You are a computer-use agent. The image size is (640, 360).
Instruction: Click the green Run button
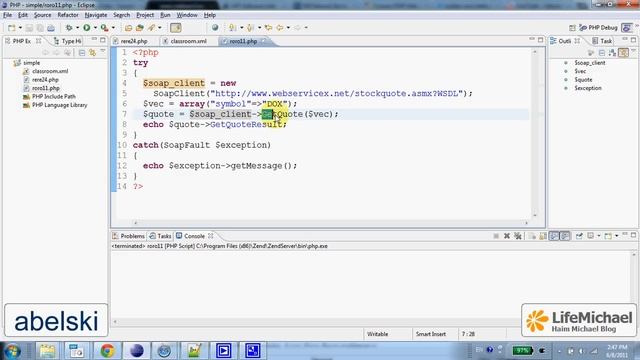coord(87,28)
